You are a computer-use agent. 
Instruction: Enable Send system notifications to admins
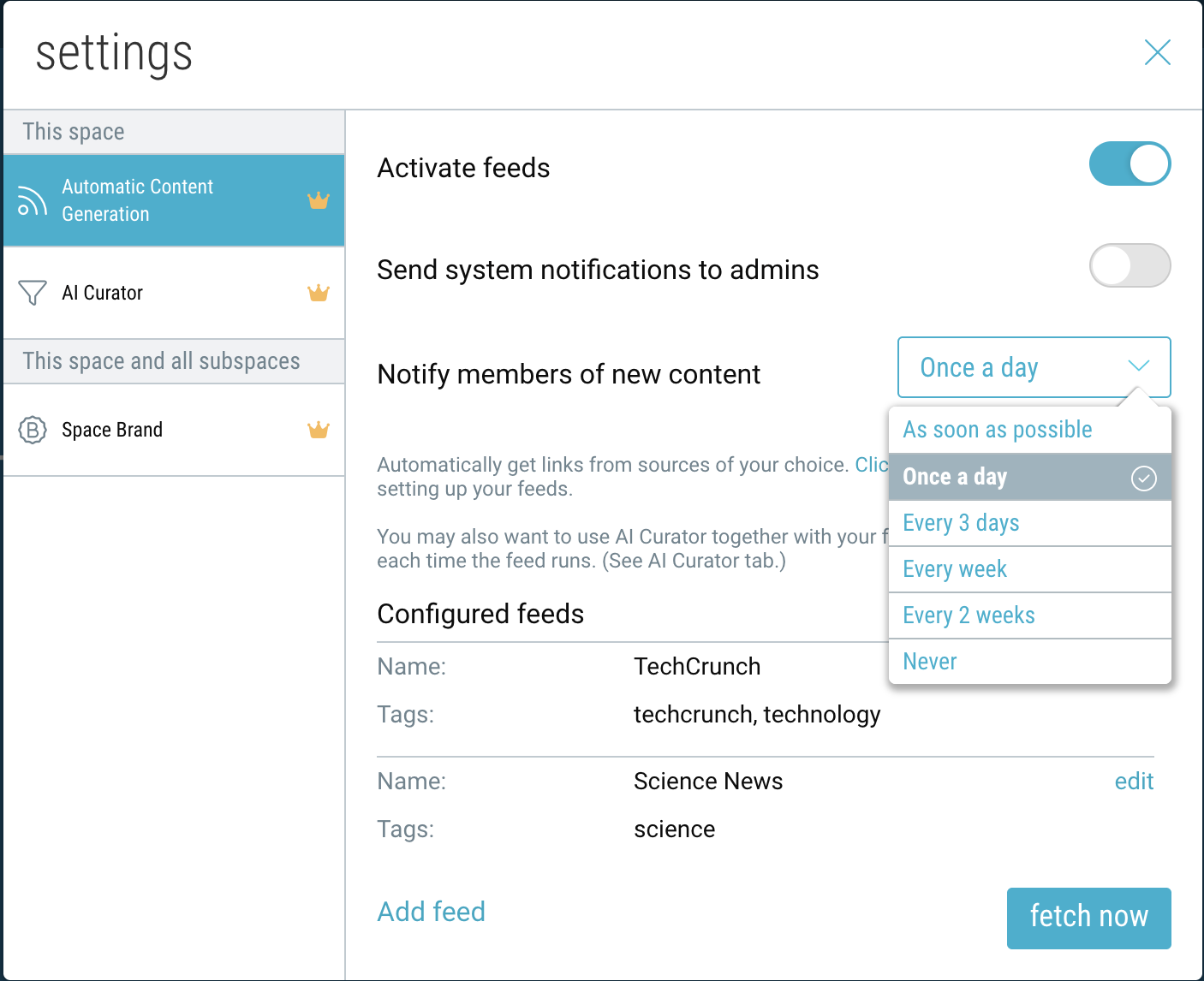click(x=1129, y=265)
